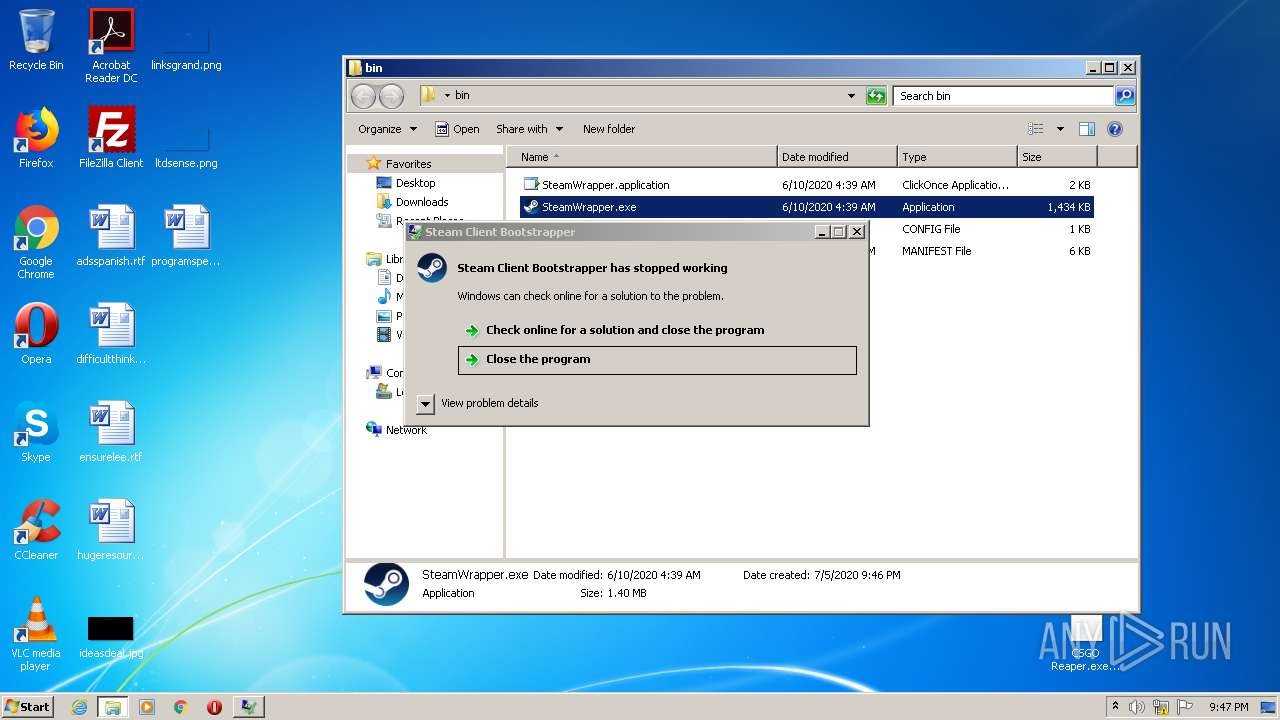Open the Start menu

click(28, 707)
